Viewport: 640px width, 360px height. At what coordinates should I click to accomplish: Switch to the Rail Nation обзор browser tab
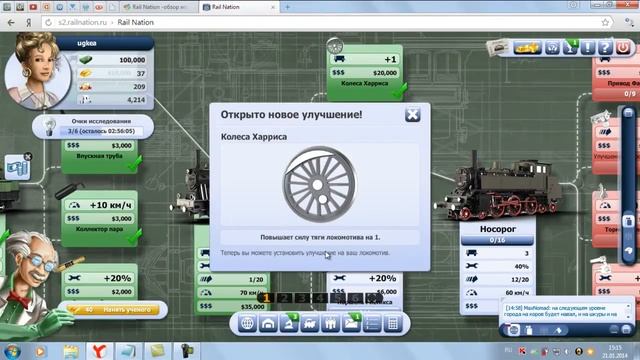[x=160, y=7]
